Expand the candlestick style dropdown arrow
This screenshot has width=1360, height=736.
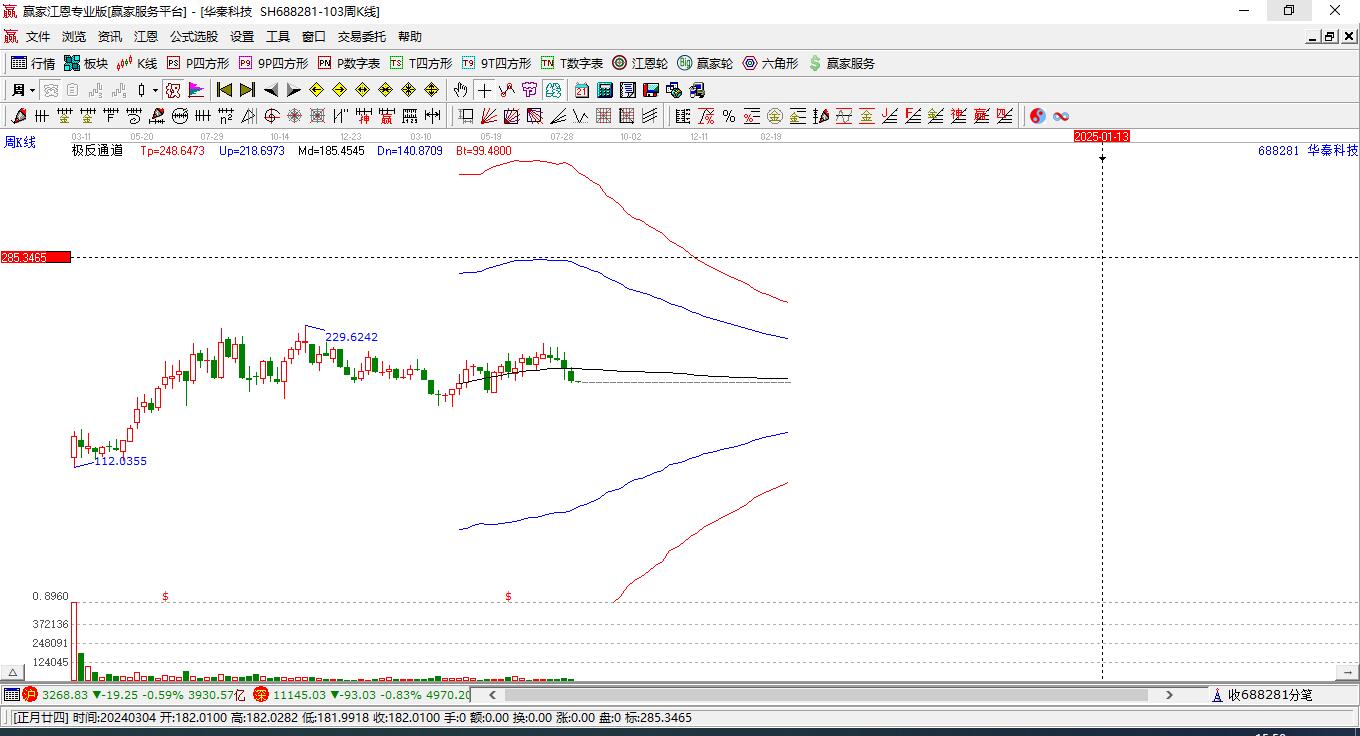[155, 90]
